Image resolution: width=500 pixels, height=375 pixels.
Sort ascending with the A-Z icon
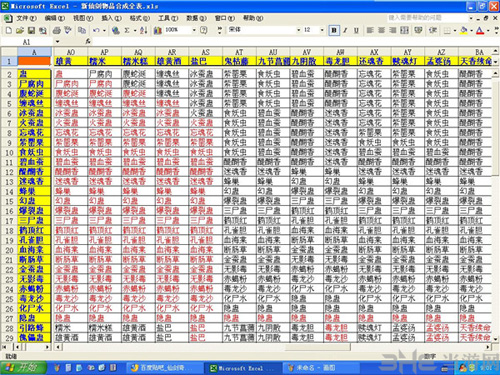pyautogui.click(x=144, y=31)
